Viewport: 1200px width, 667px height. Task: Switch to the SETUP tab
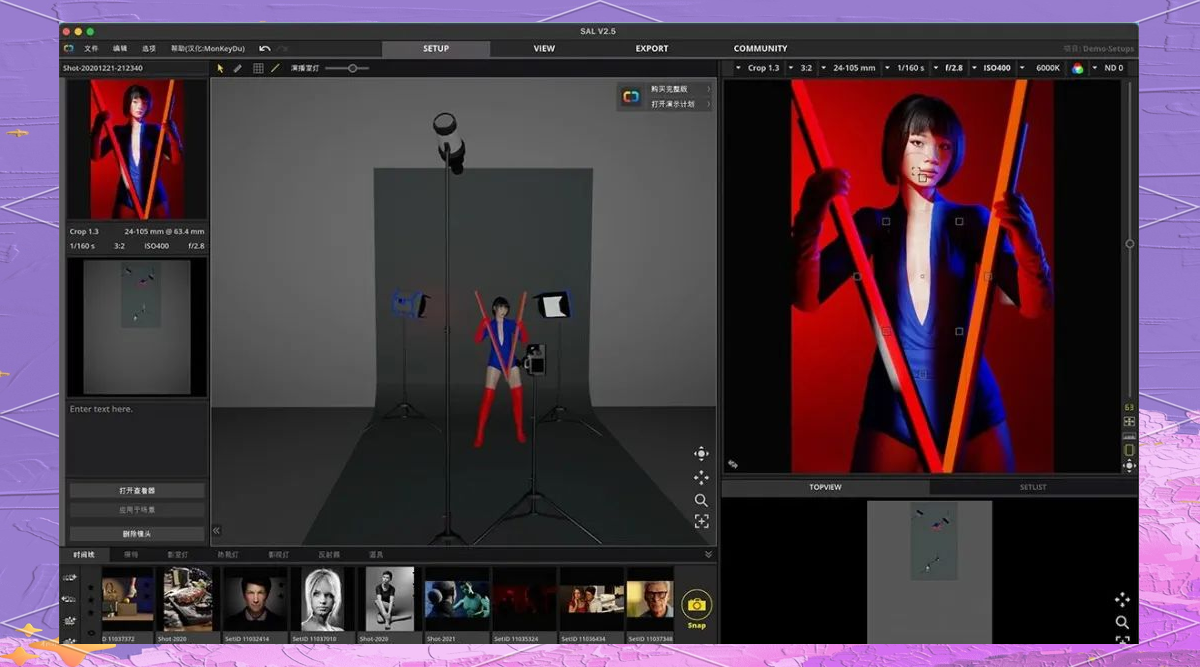tap(436, 48)
